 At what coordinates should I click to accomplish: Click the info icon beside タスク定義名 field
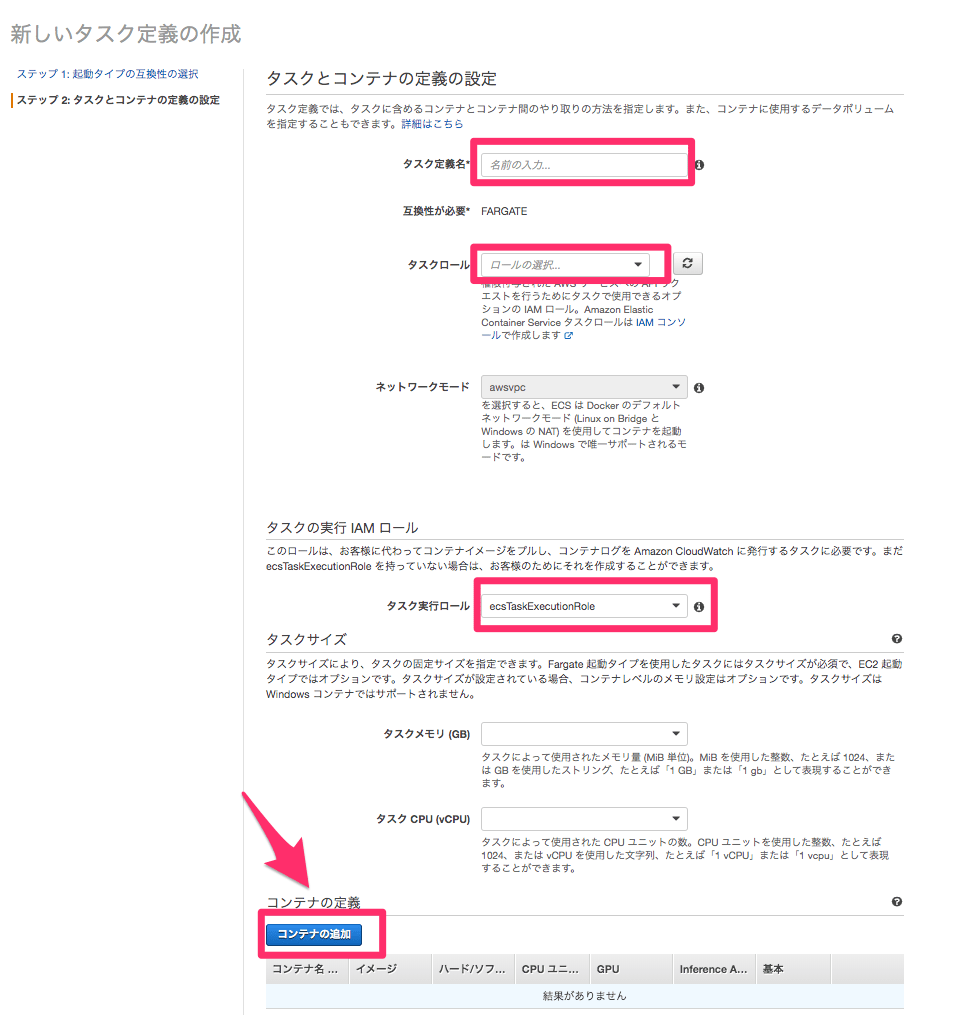(x=699, y=165)
